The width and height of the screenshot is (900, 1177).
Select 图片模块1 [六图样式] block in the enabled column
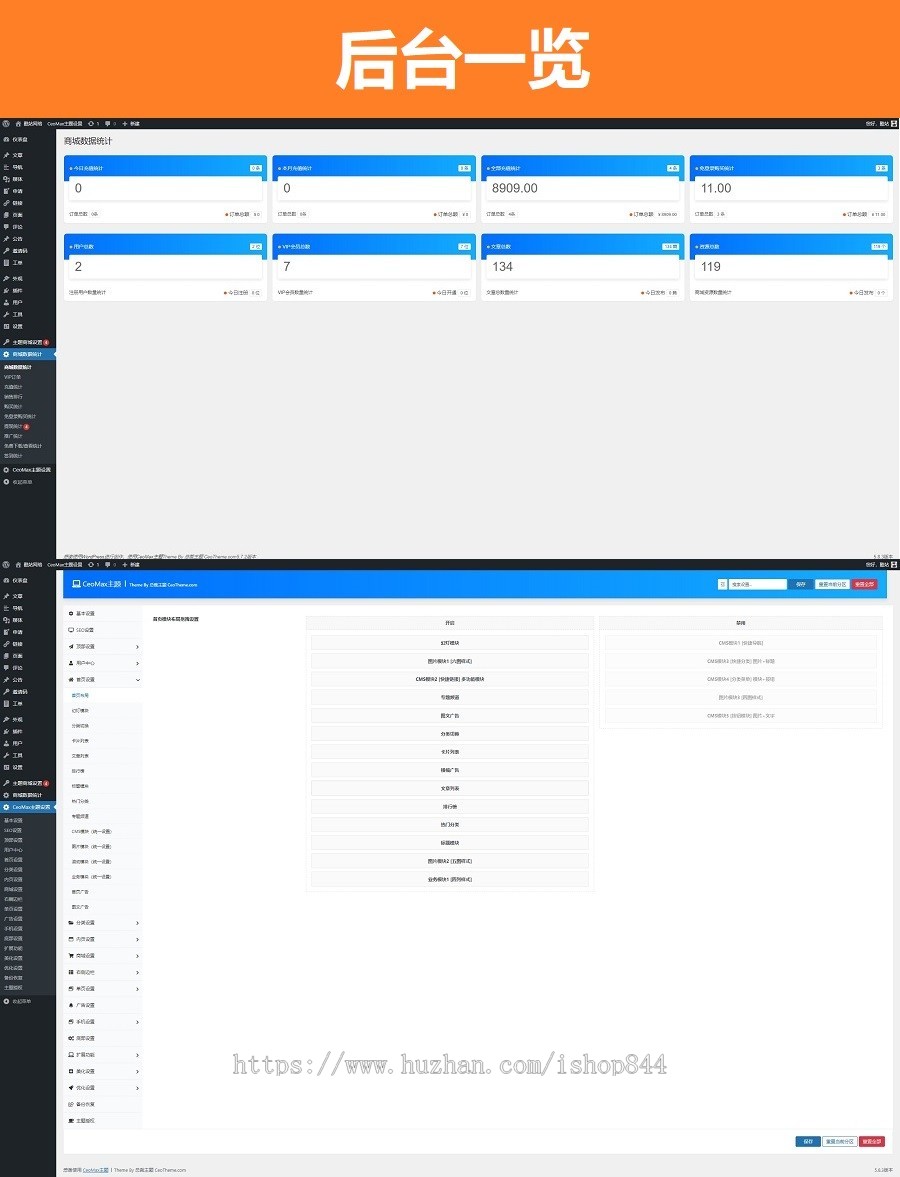click(450, 661)
